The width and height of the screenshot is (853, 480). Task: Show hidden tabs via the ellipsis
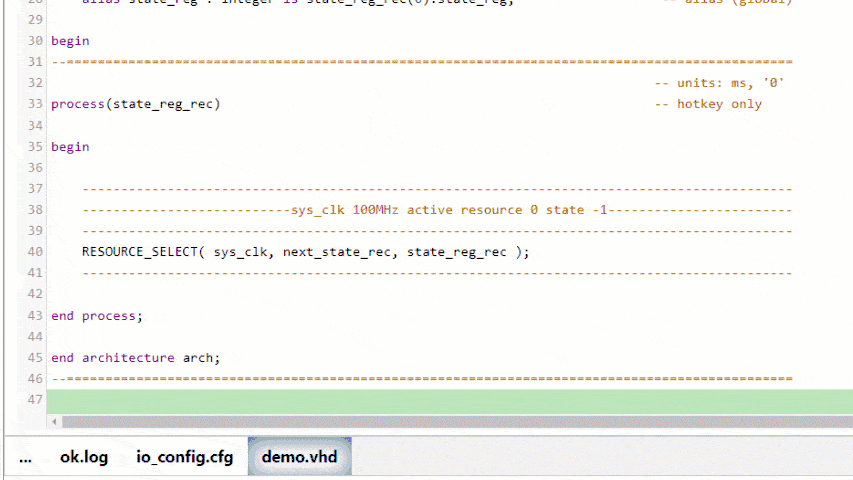tap(26, 458)
